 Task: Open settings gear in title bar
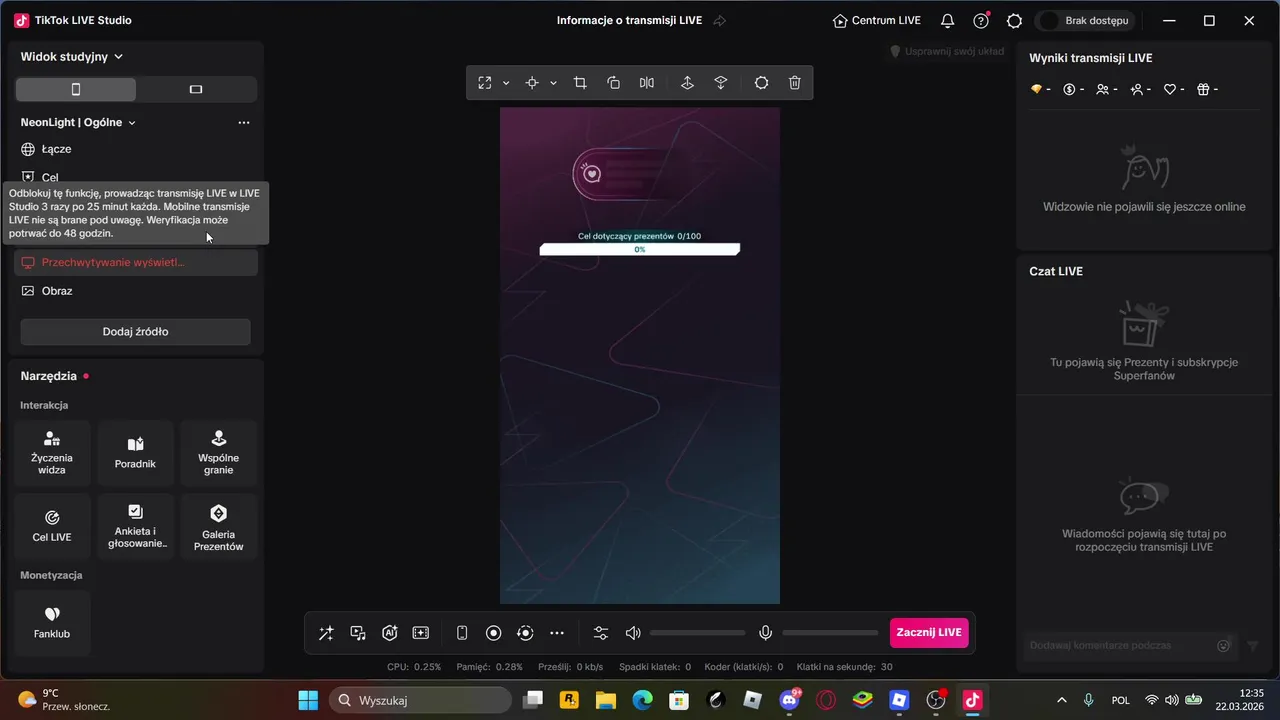[1015, 21]
